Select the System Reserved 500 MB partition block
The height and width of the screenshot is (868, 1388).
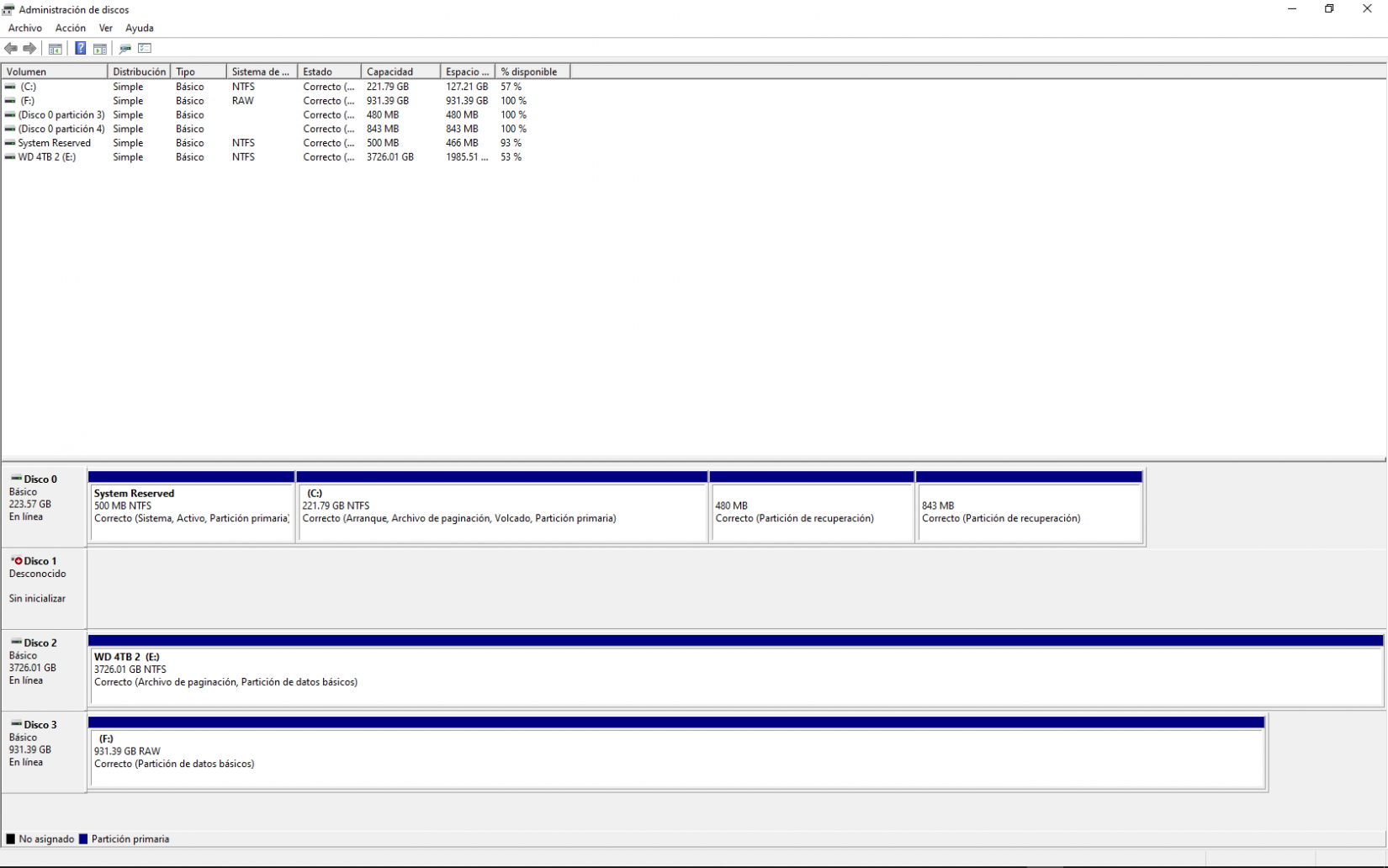pos(192,507)
